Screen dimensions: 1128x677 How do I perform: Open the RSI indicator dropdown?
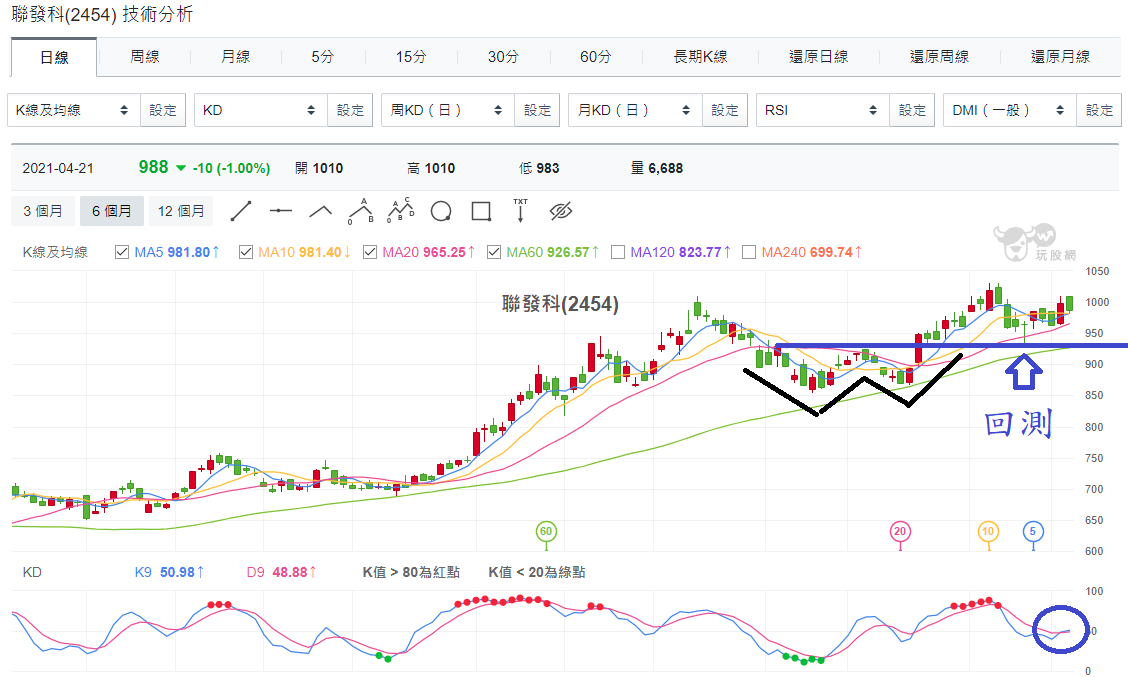(822, 110)
